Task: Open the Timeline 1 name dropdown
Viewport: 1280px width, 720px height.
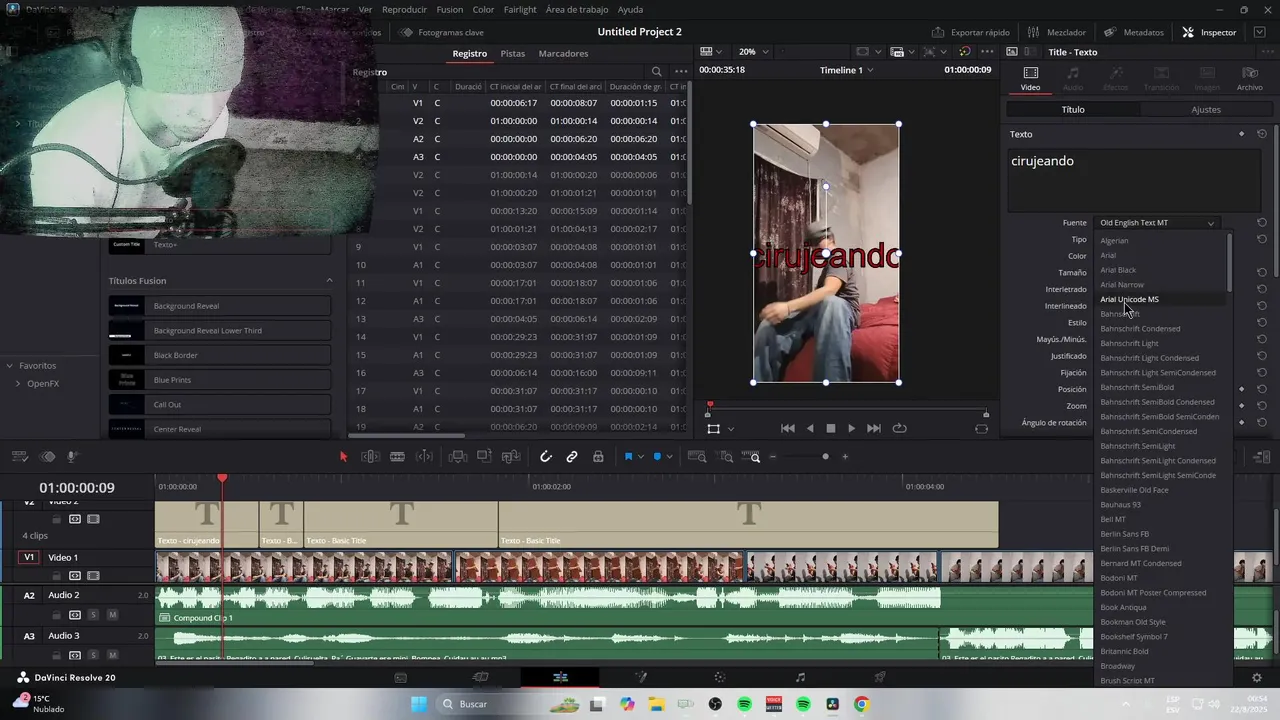Action: coord(846,70)
